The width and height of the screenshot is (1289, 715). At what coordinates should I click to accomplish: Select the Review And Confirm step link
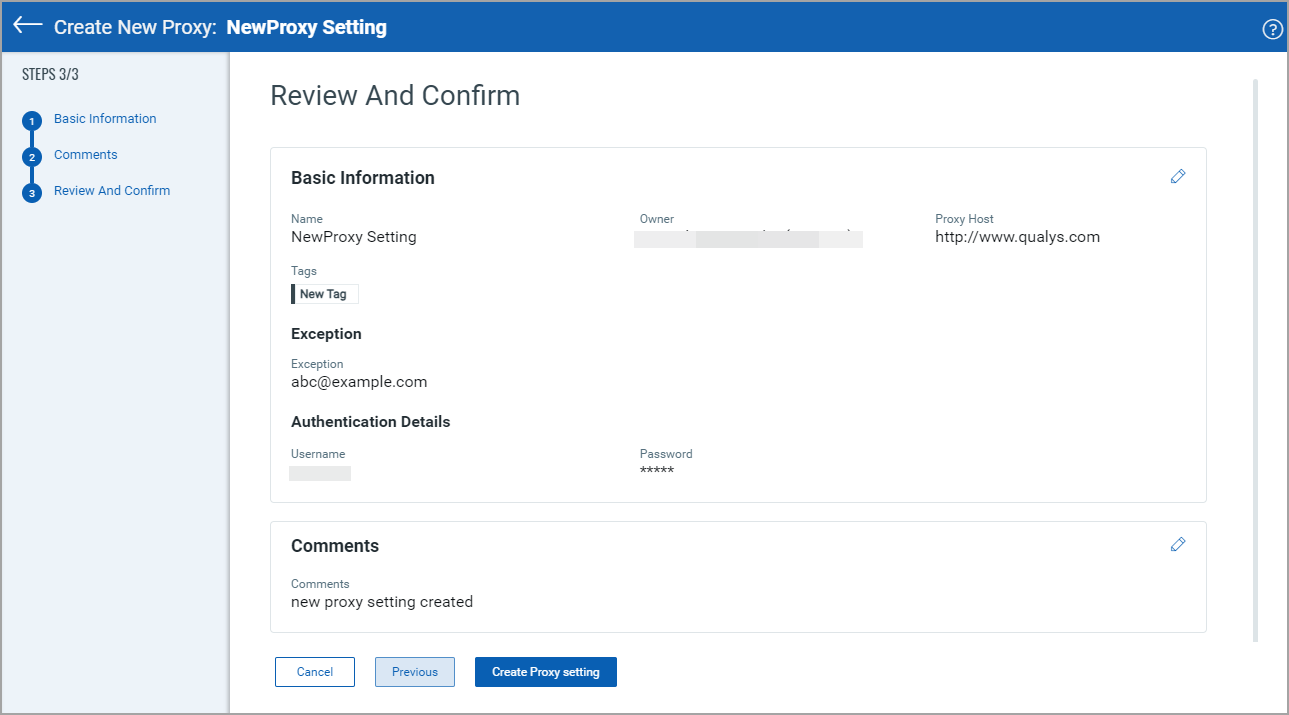coord(112,190)
